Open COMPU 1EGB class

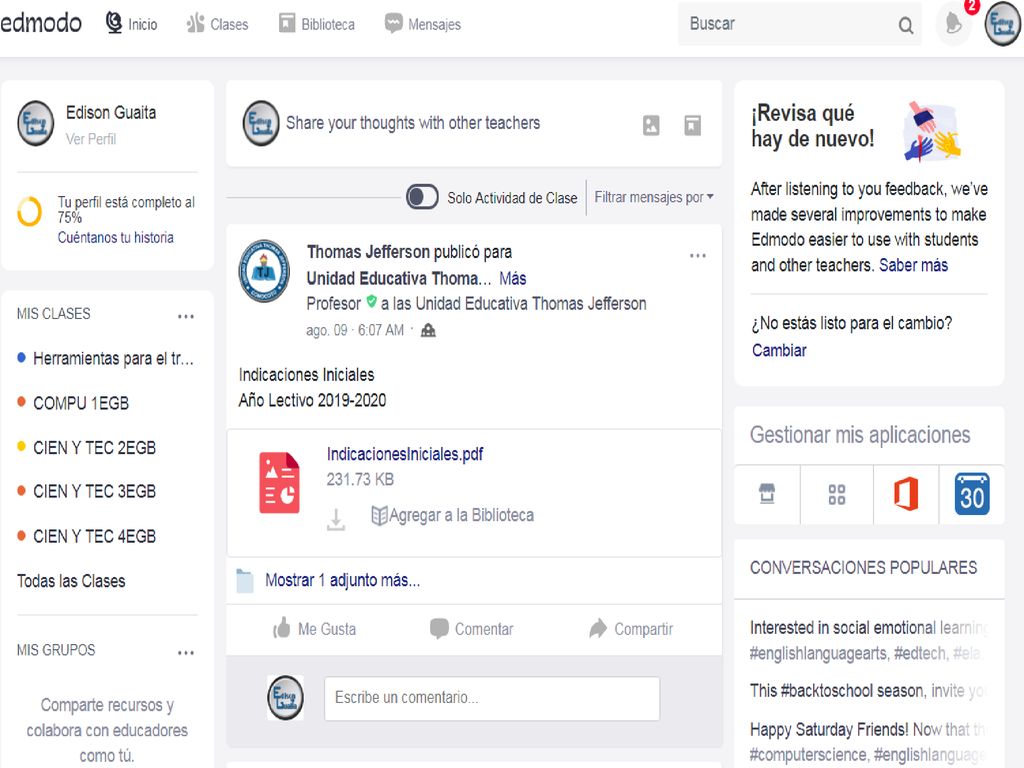81,403
